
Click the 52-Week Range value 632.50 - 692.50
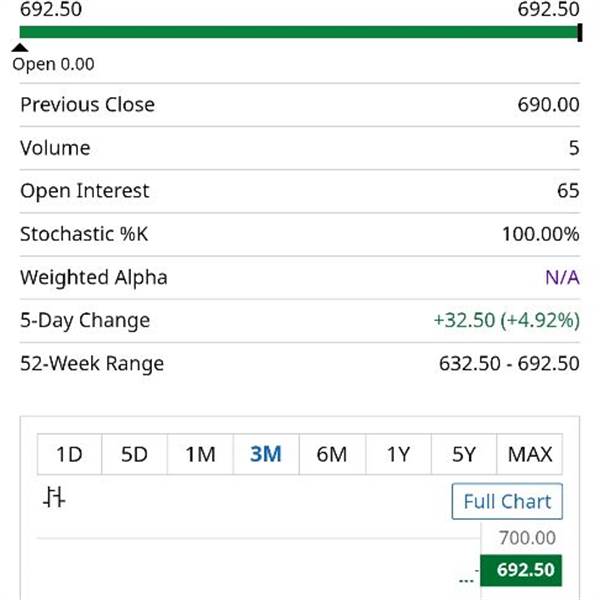click(509, 364)
